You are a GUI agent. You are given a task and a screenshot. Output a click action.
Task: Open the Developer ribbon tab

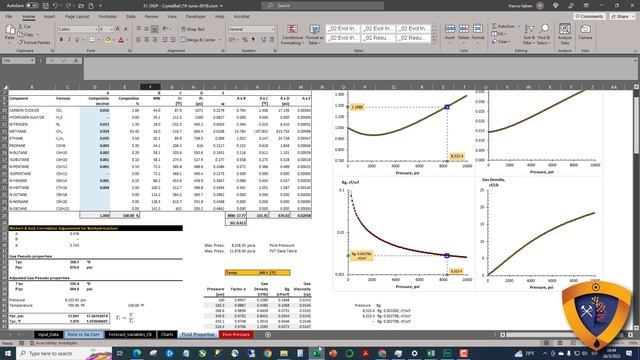196,16
